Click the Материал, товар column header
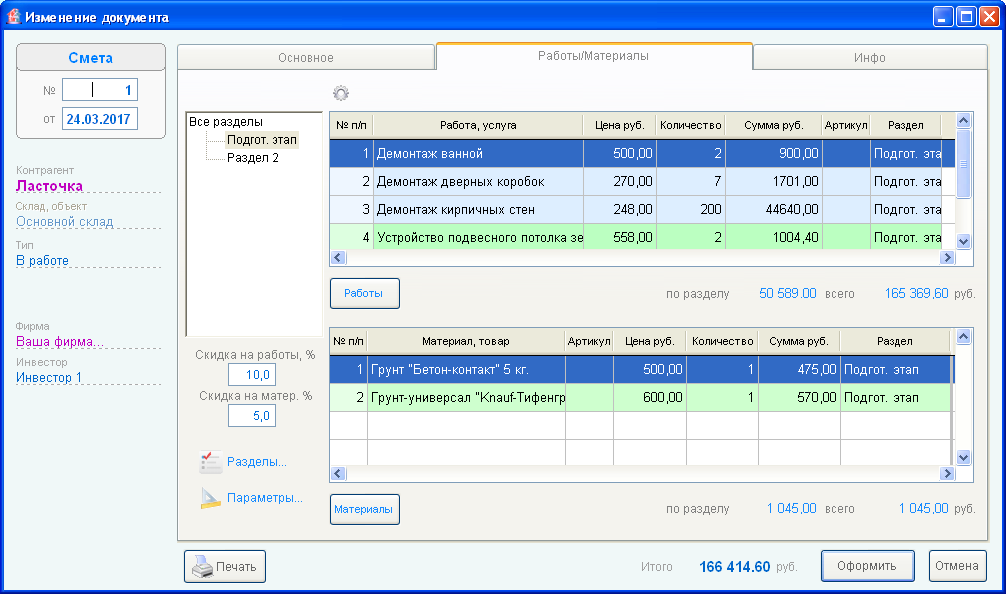 click(466, 341)
